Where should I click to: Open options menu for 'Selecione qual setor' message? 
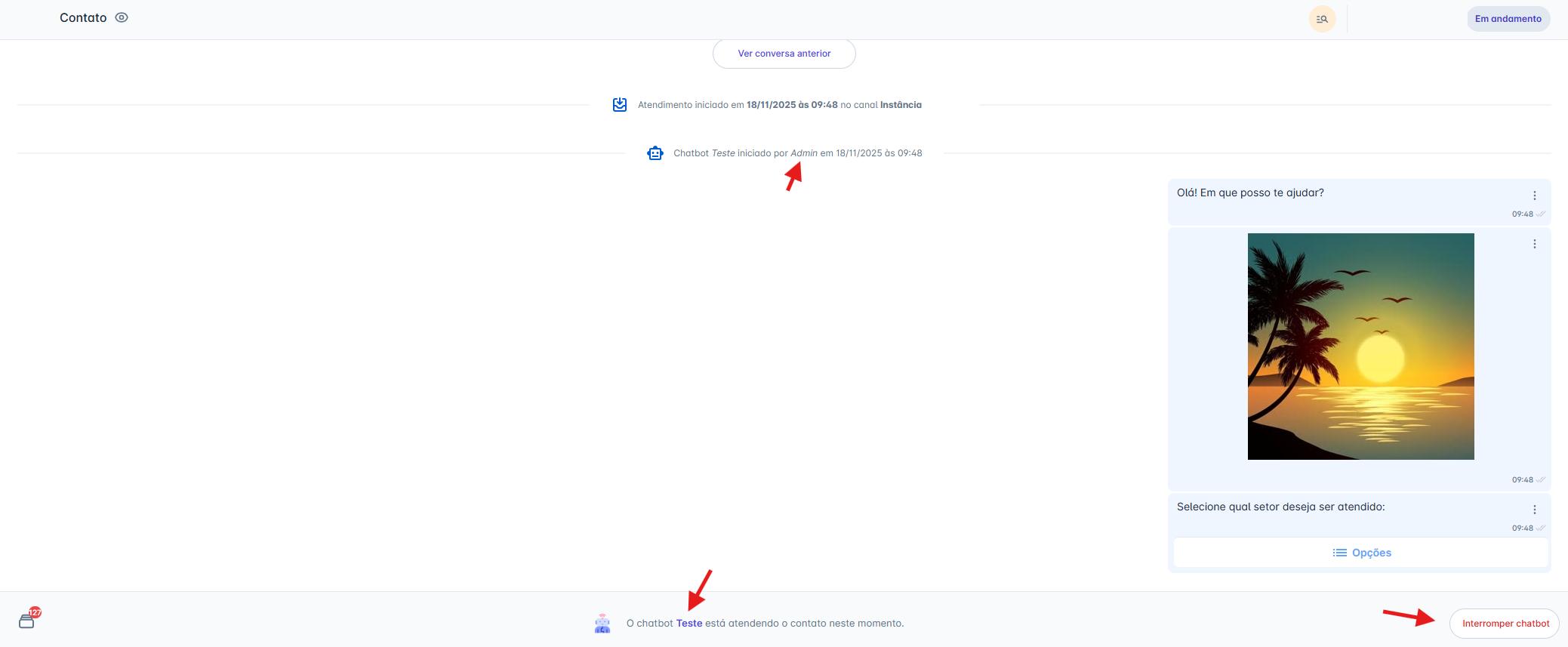pos(1534,510)
